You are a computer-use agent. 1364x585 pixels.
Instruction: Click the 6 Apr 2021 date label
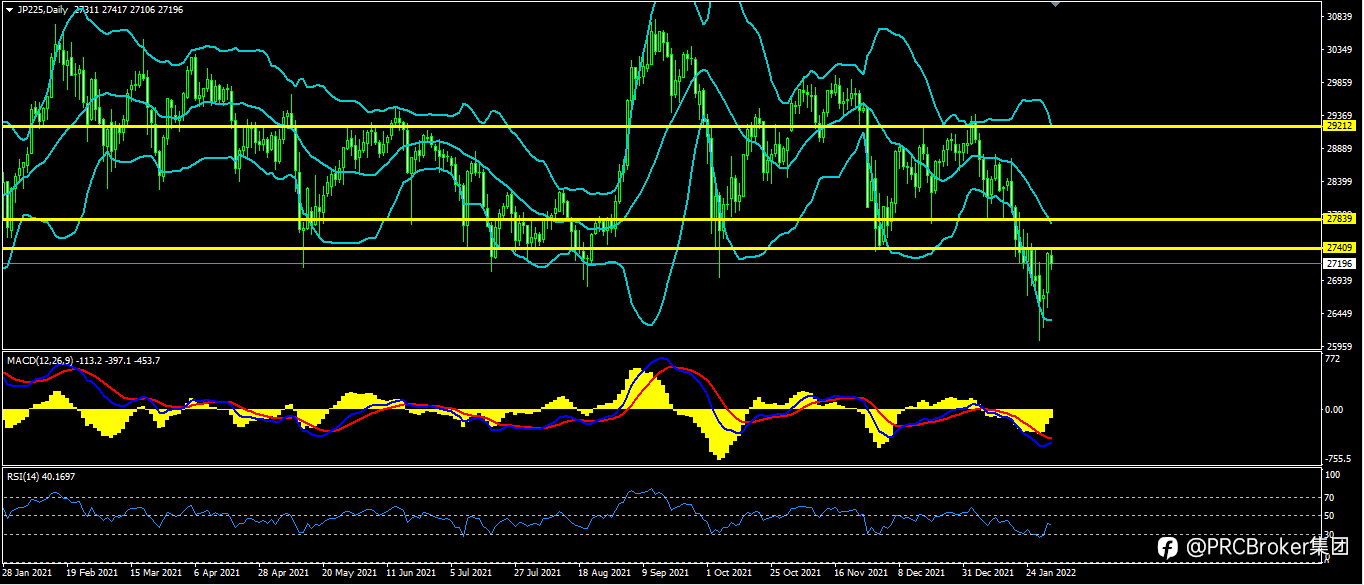[217, 574]
